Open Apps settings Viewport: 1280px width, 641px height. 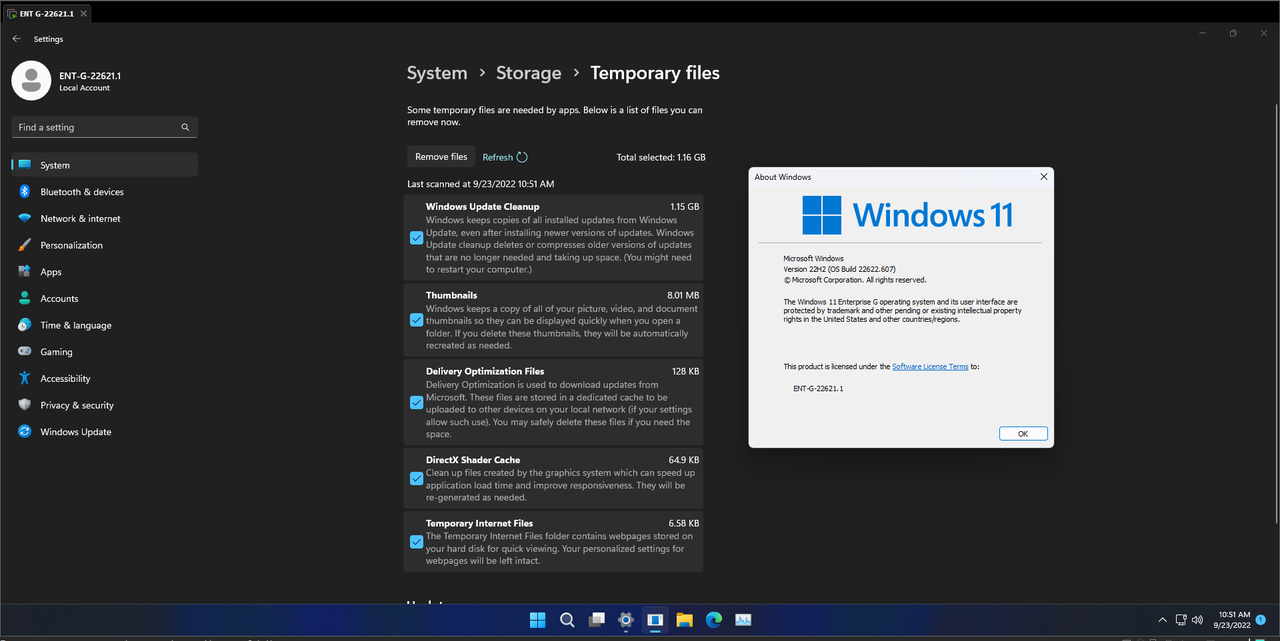104,272
